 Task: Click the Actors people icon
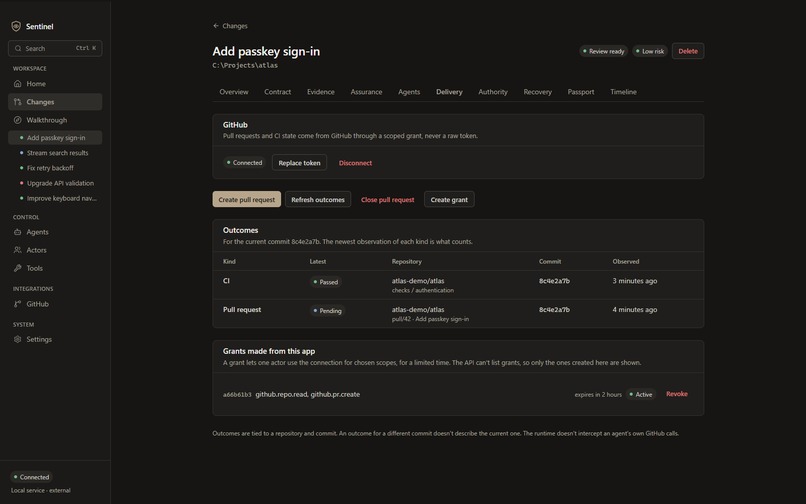point(17,250)
